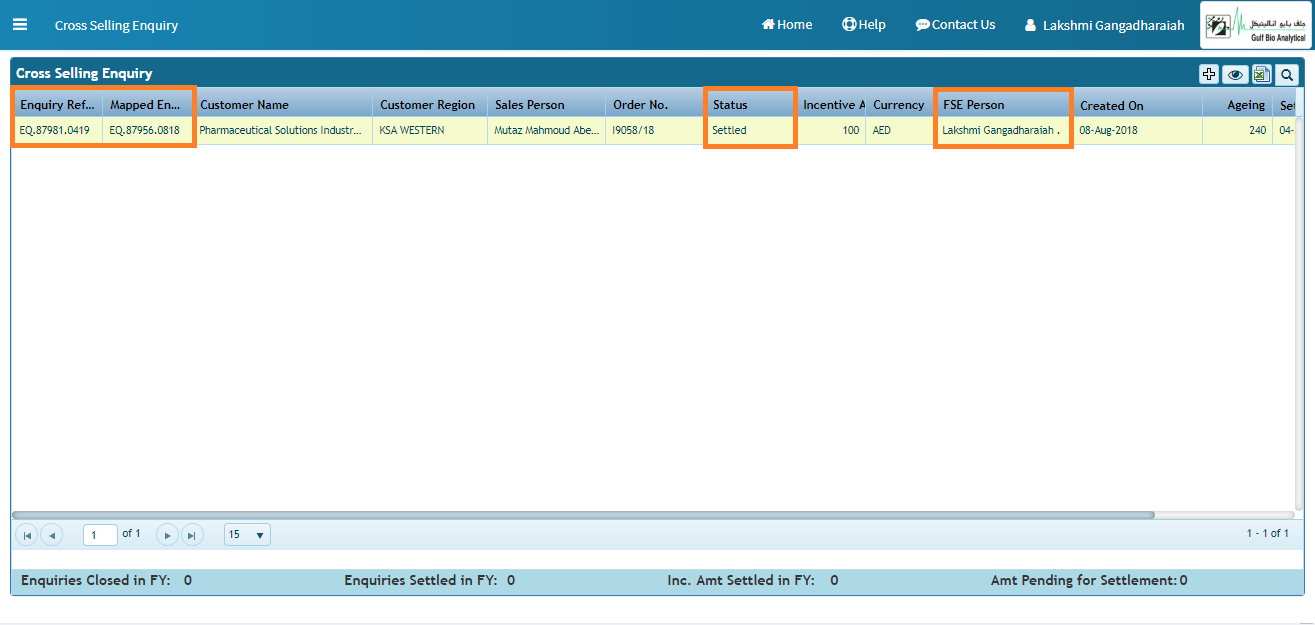The image size is (1315, 625).
Task: Sort by Customer Region column header
Action: tap(430, 105)
